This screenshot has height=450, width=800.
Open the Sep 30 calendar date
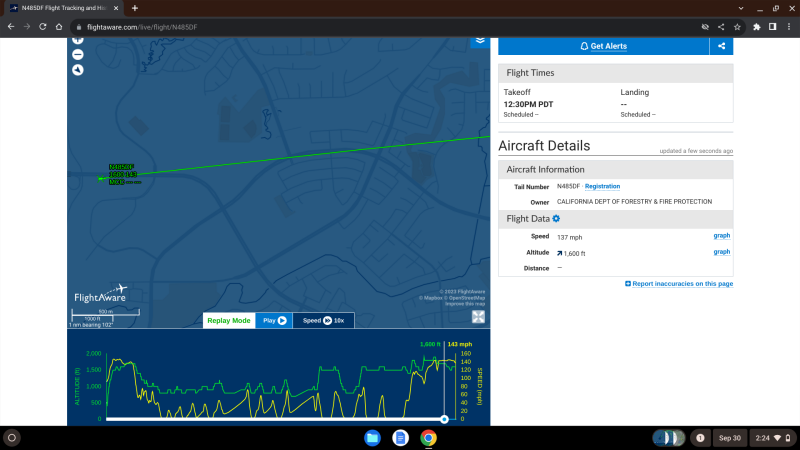tap(730, 438)
